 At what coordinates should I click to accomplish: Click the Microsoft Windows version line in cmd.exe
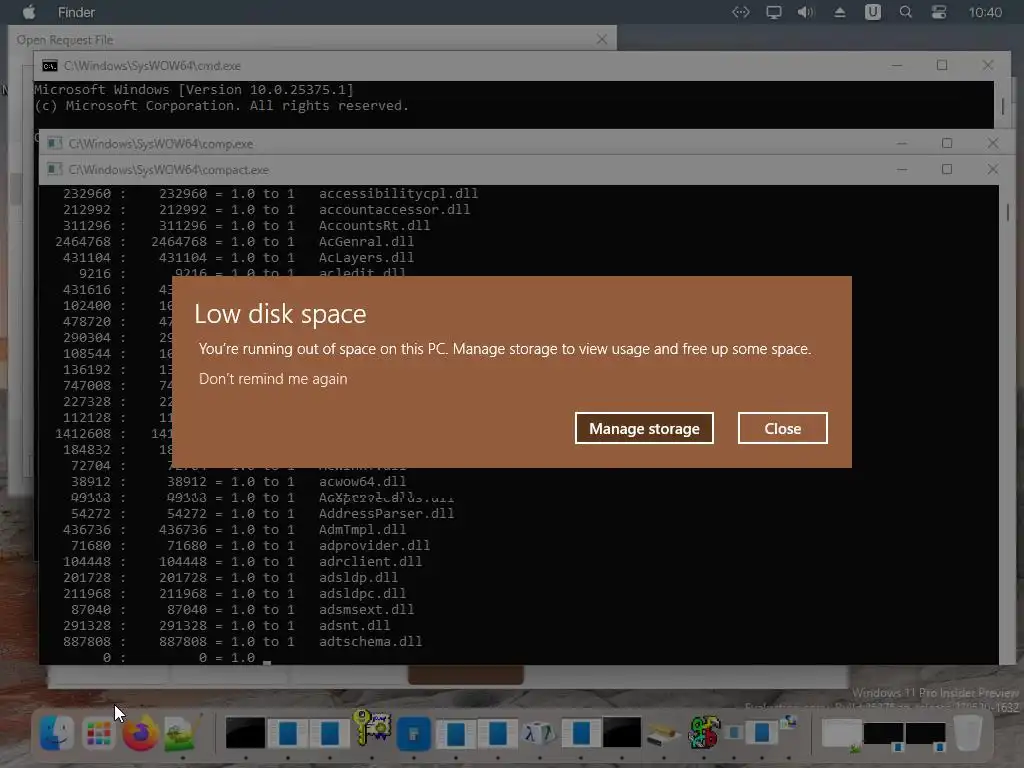point(194,89)
